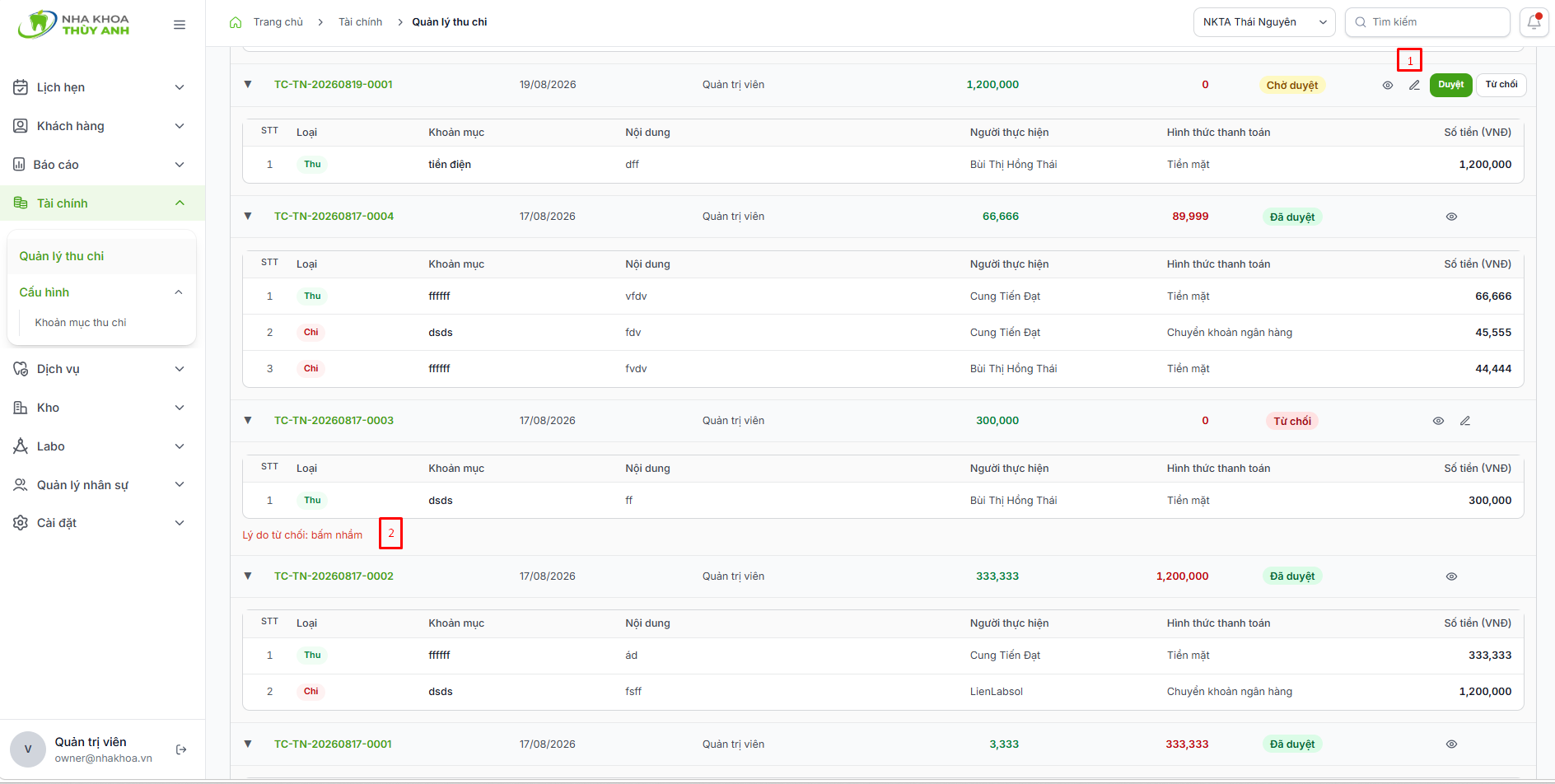Open the NKTA Thái Nguyên branch dropdown
This screenshot has height=784, width=1555.
click(1264, 22)
